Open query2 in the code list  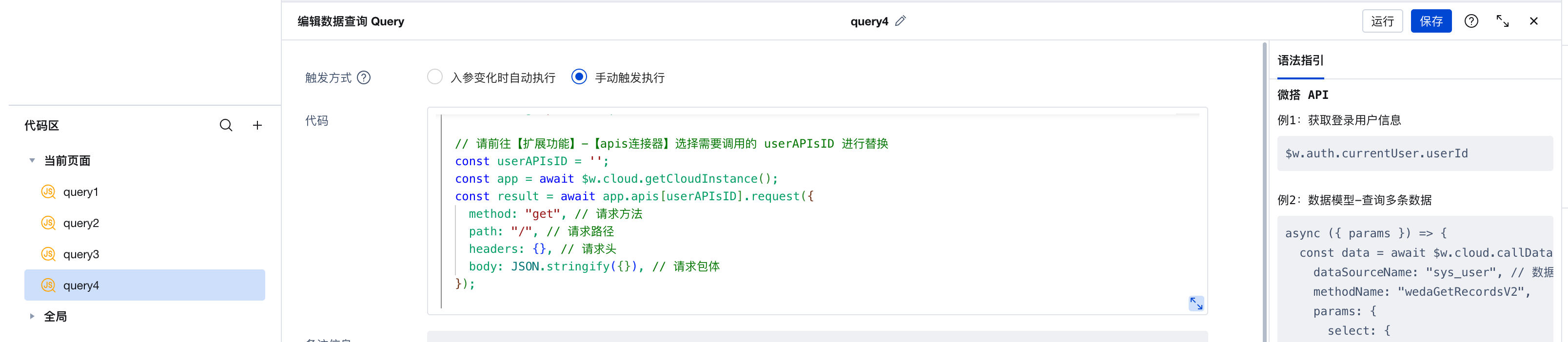point(81,223)
